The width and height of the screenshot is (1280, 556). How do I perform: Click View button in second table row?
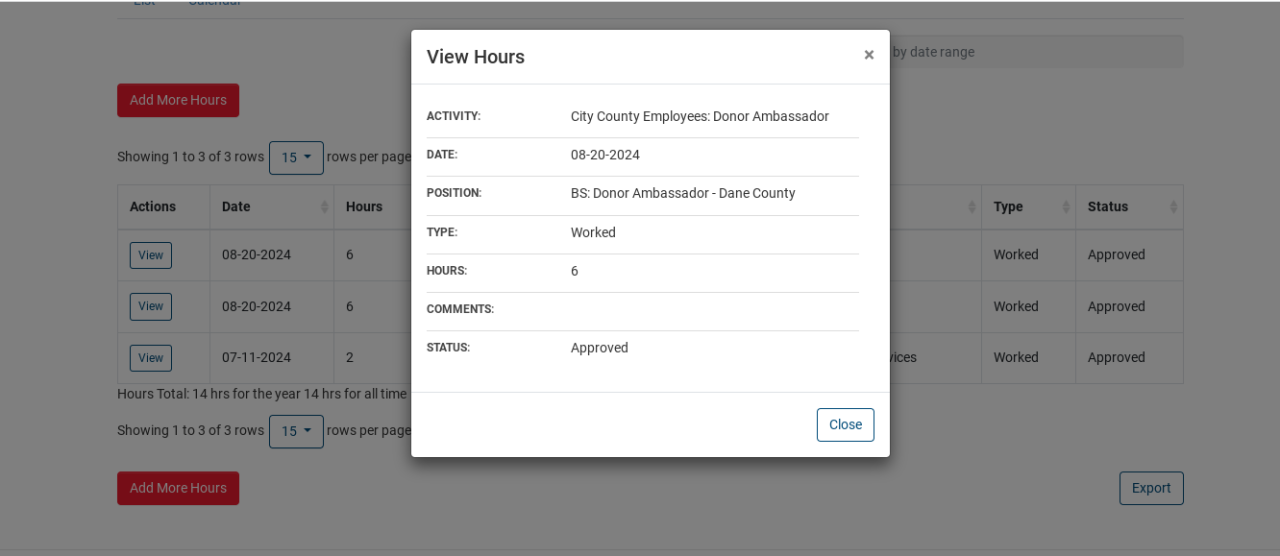click(x=151, y=307)
